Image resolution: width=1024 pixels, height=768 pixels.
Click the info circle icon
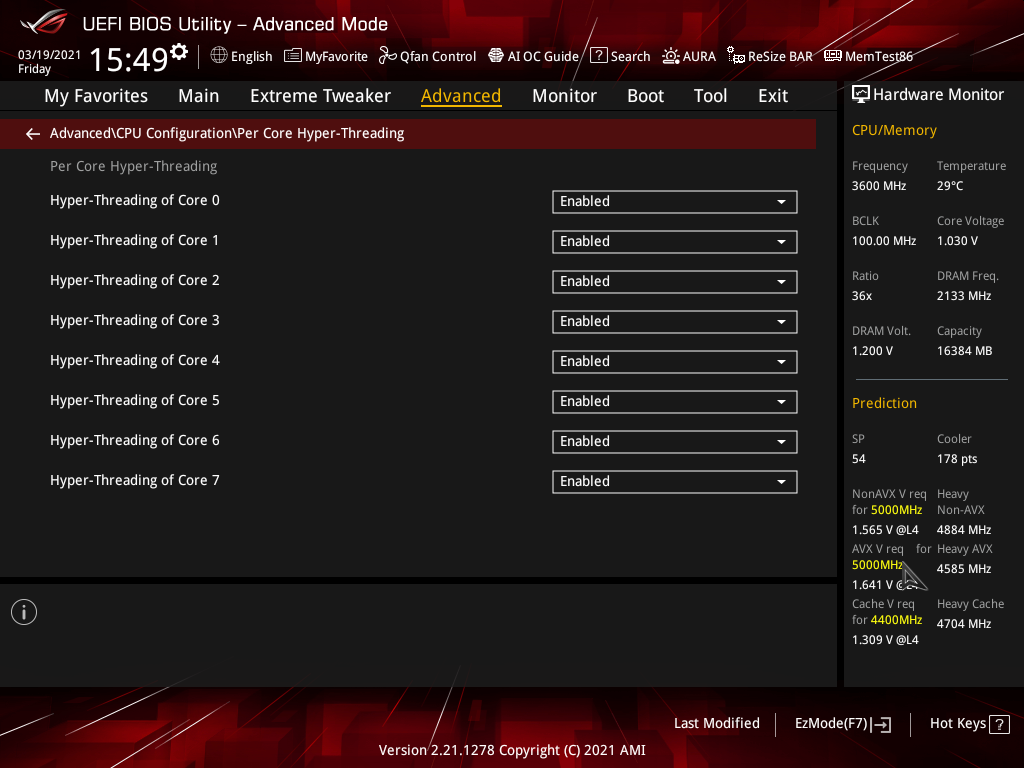[x=24, y=612]
